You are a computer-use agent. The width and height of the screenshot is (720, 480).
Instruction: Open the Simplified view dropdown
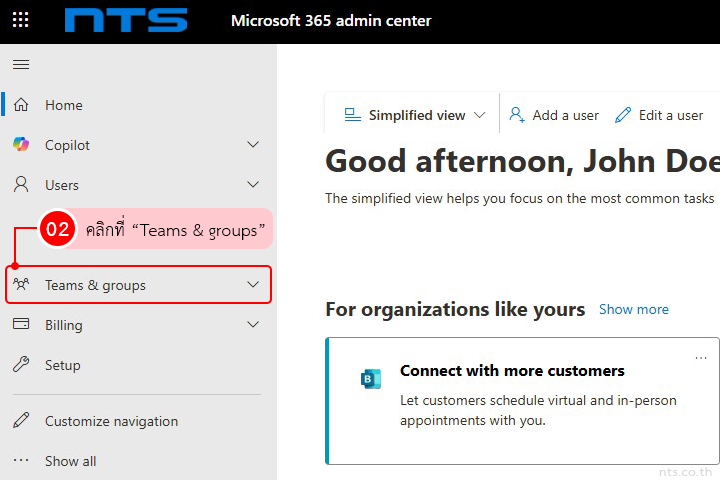coord(415,115)
